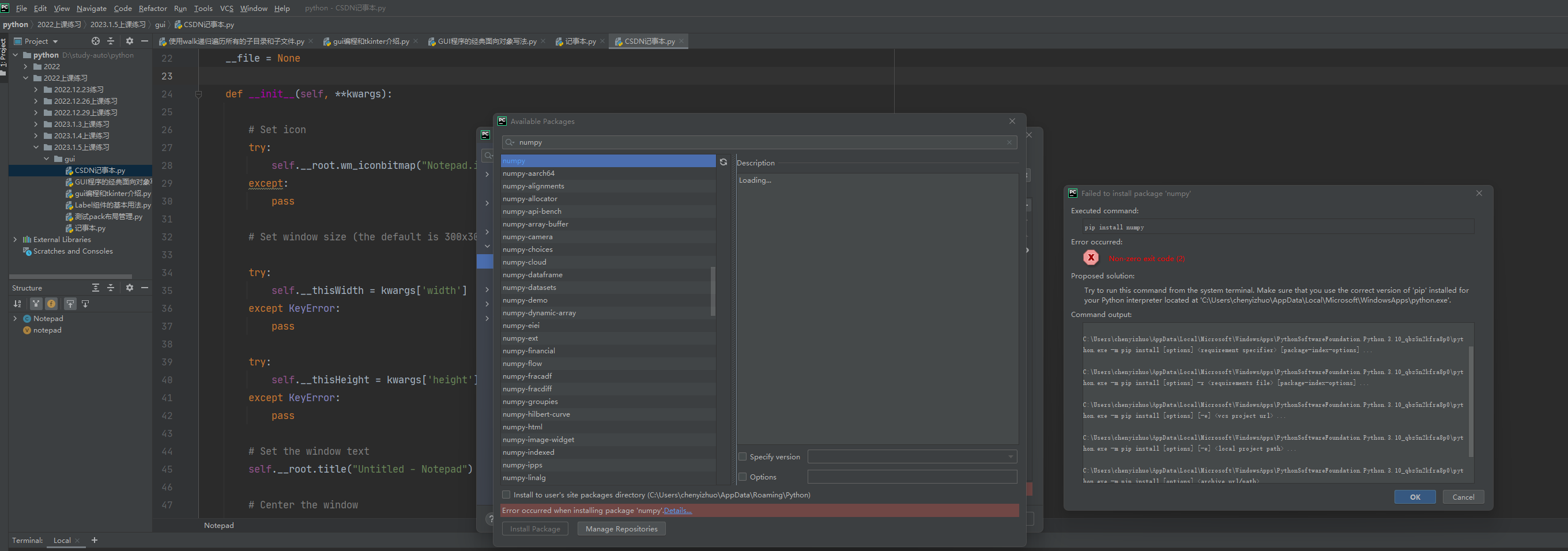This screenshot has width=1568, height=551.
Task: Close the Failed to install package dialog
Action: 1479,193
